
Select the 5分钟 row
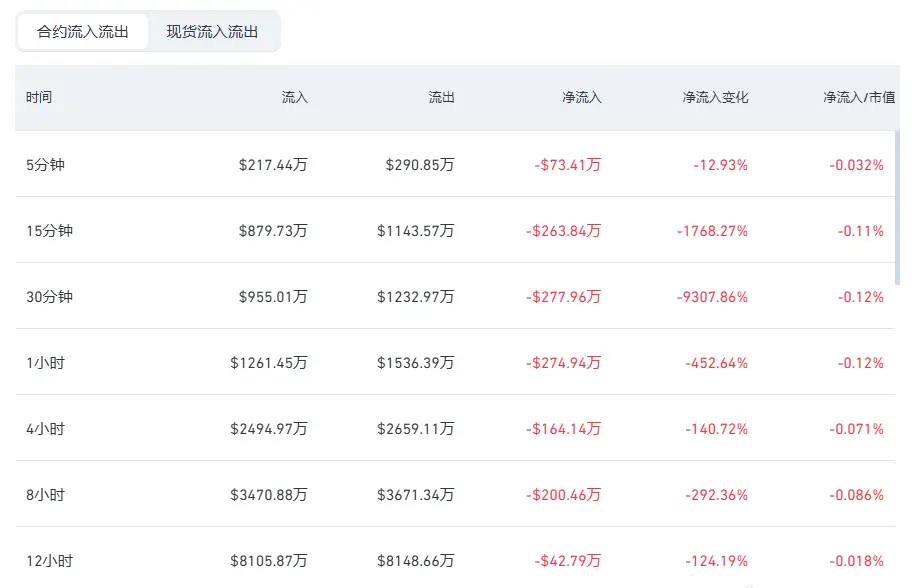click(455, 164)
